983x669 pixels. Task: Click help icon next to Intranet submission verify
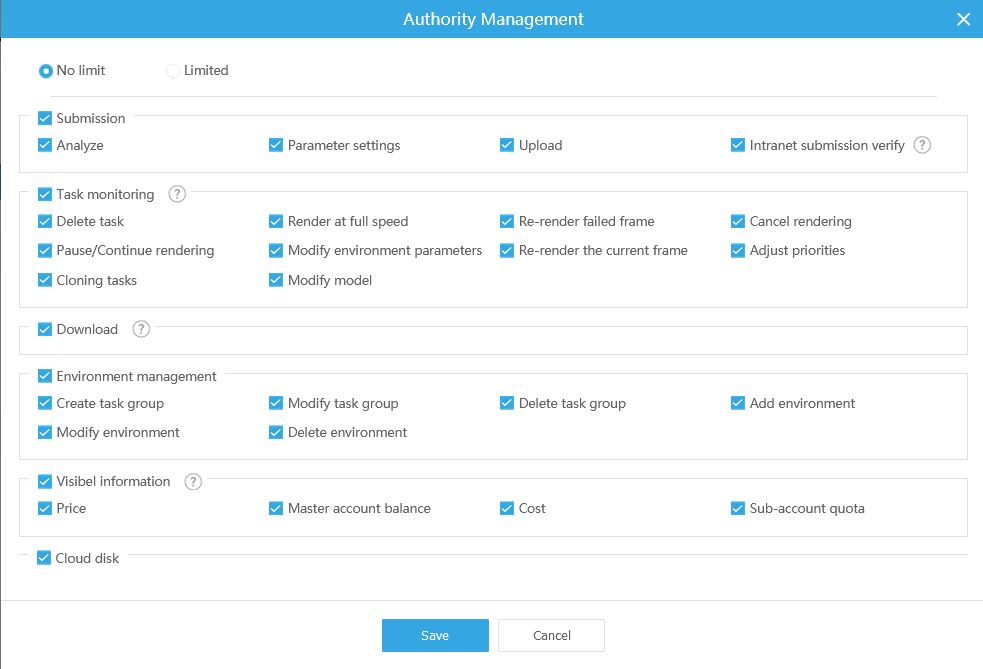[922, 145]
